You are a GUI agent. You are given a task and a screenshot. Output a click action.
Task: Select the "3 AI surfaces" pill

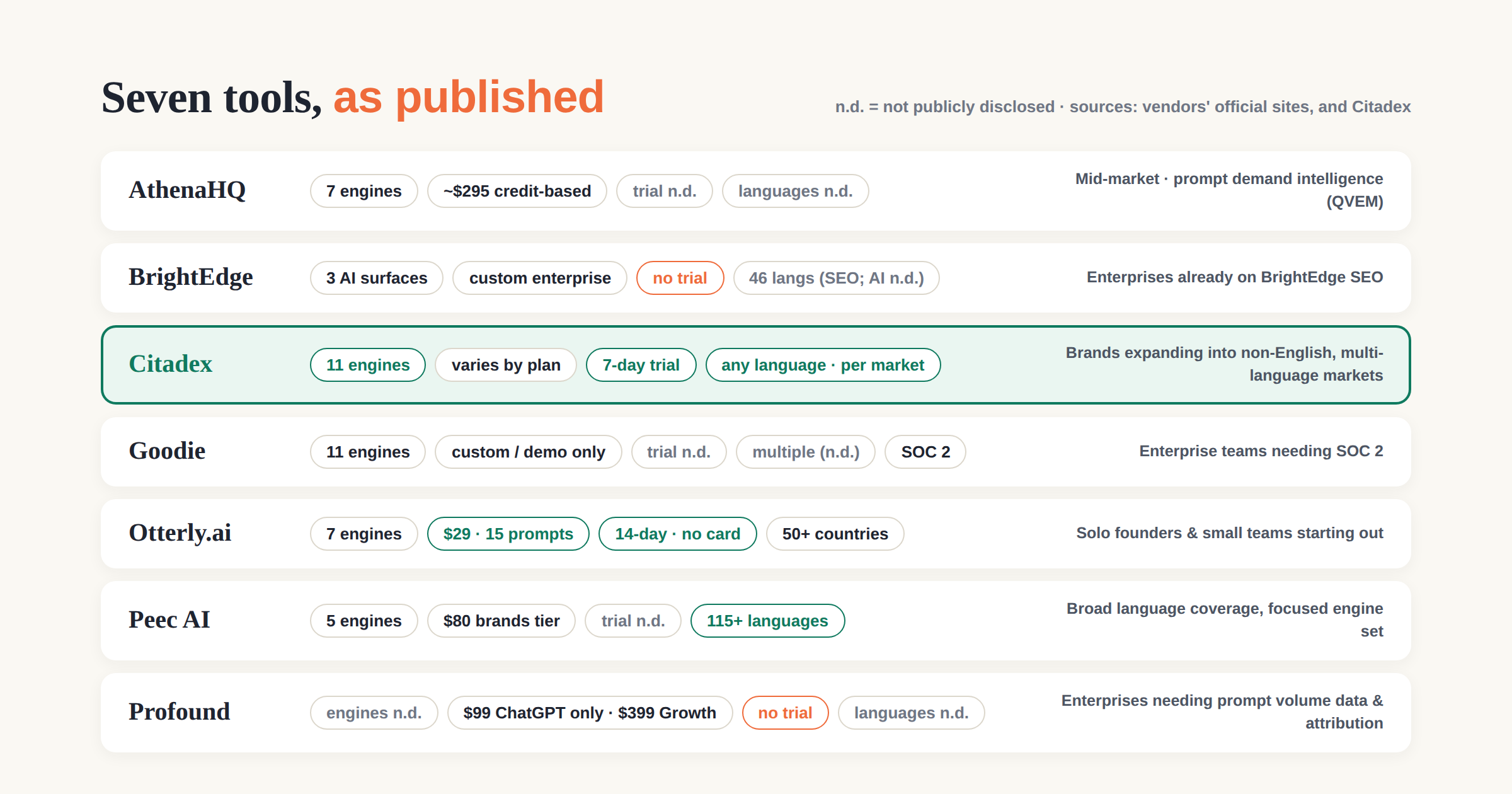click(377, 278)
